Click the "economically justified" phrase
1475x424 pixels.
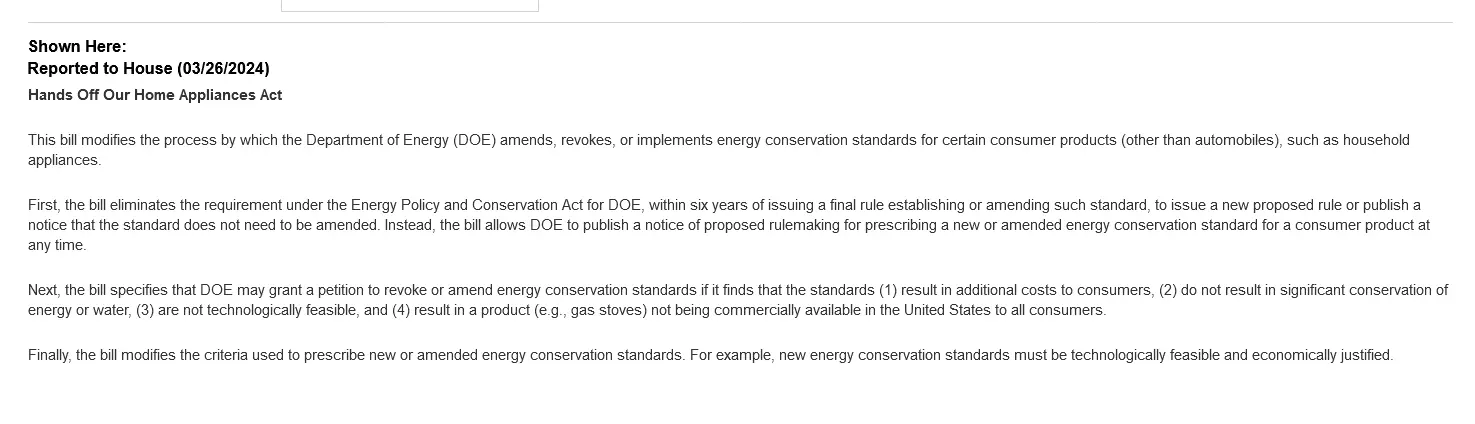pyautogui.click(x=1321, y=355)
